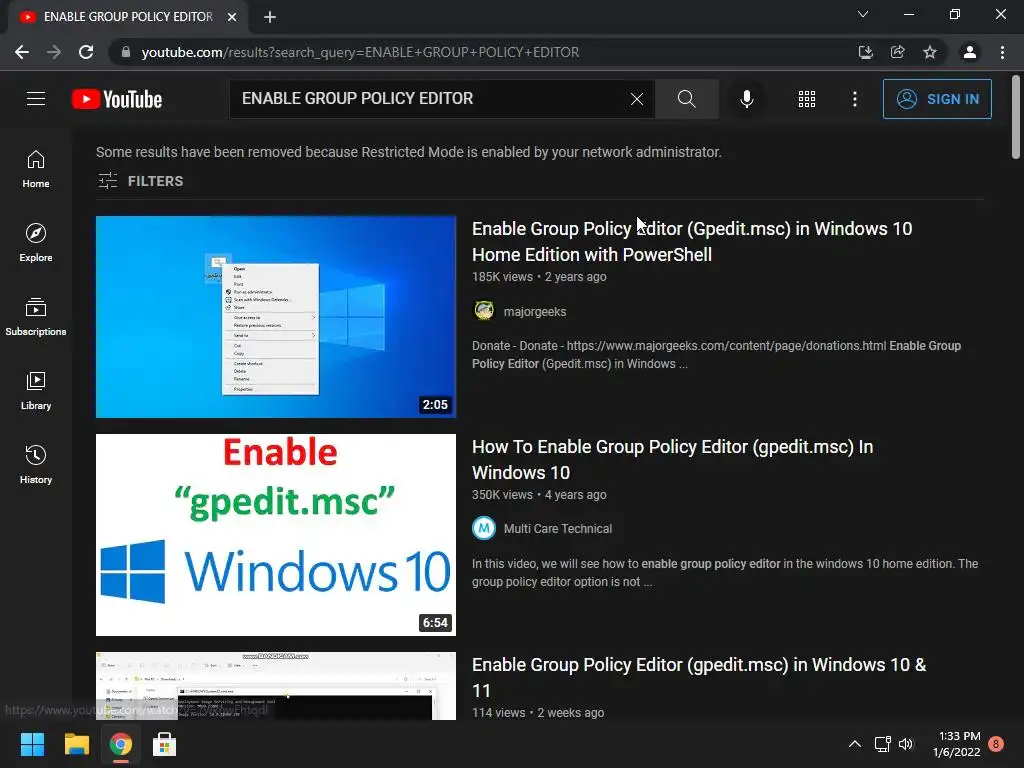The width and height of the screenshot is (1024, 768).
Task: Open title 'Enable Group Policy Editor ... with PowerShell'
Action: click(692, 242)
